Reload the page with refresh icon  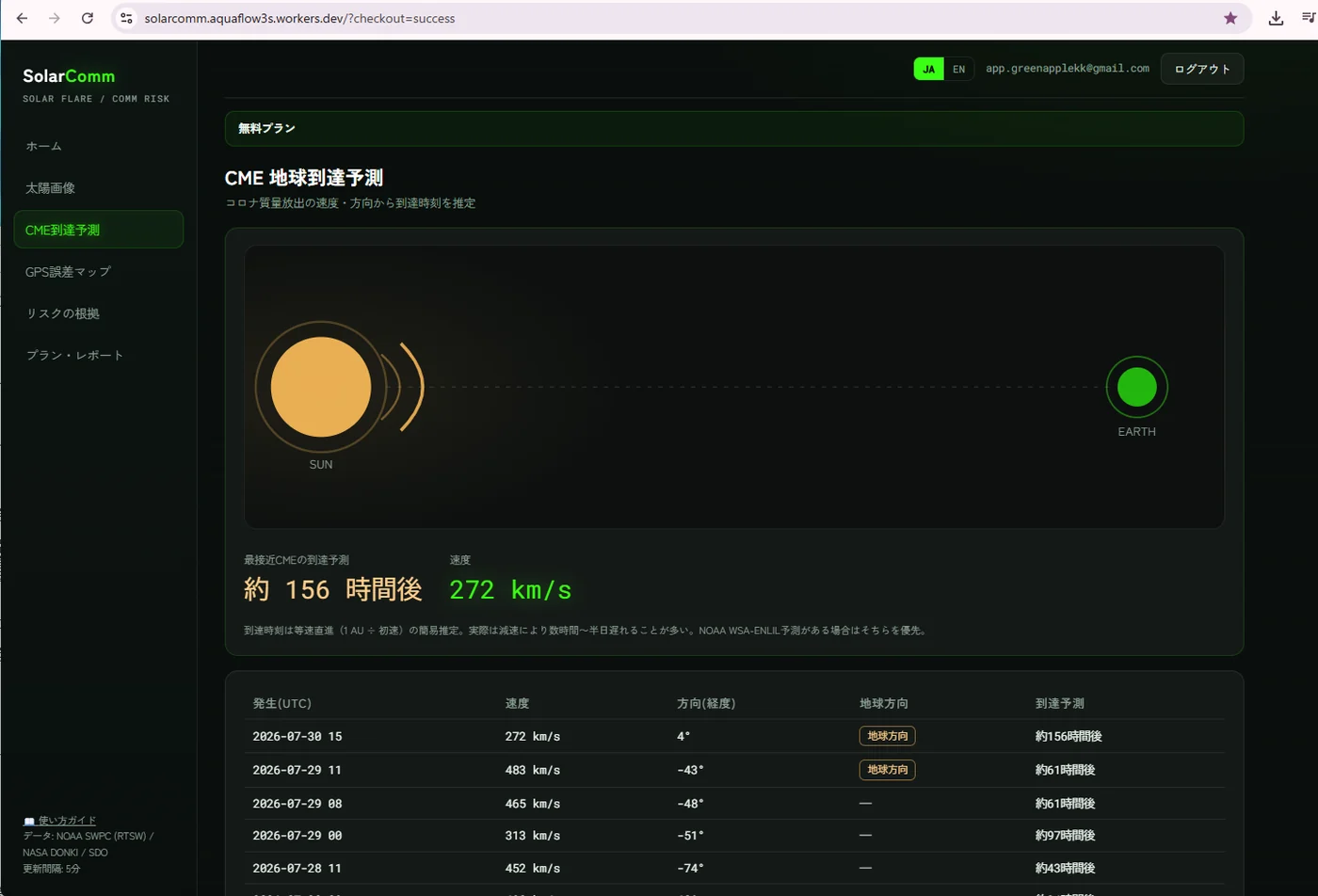click(x=88, y=18)
